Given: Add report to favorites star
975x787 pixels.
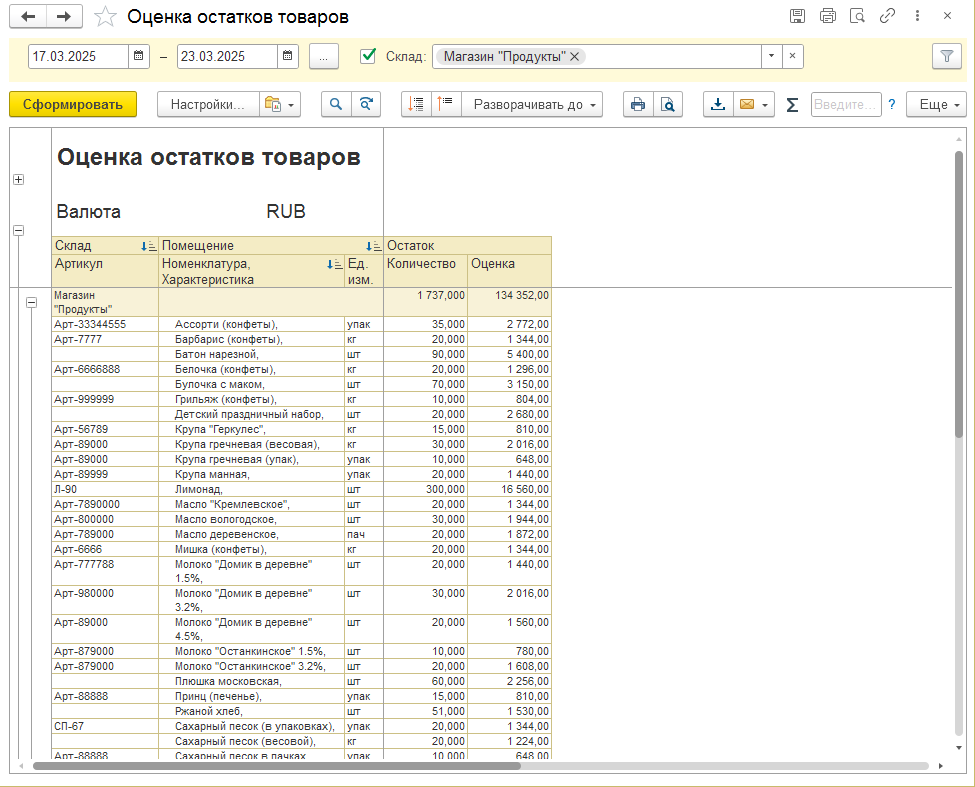Looking at the screenshot, I should point(105,17).
